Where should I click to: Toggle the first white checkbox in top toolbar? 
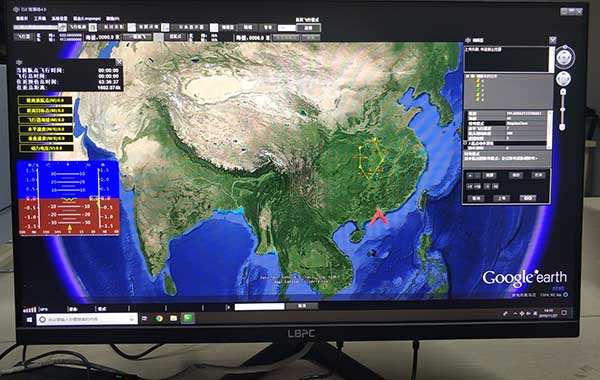(93, 28)
